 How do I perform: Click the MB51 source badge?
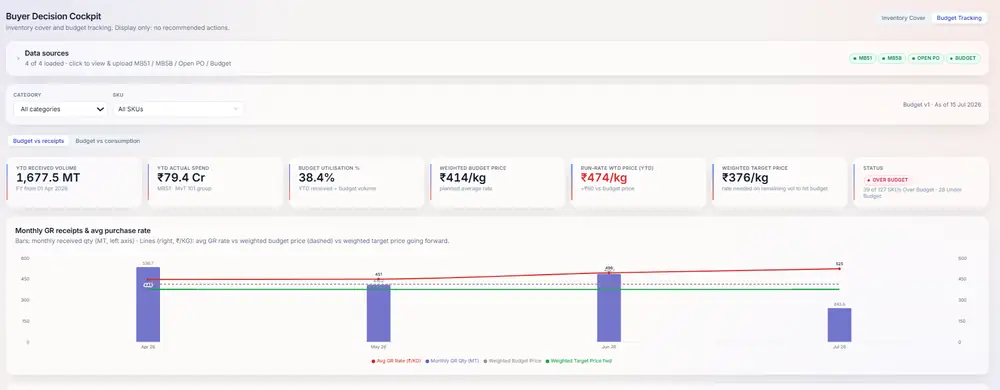coord(862,58)
